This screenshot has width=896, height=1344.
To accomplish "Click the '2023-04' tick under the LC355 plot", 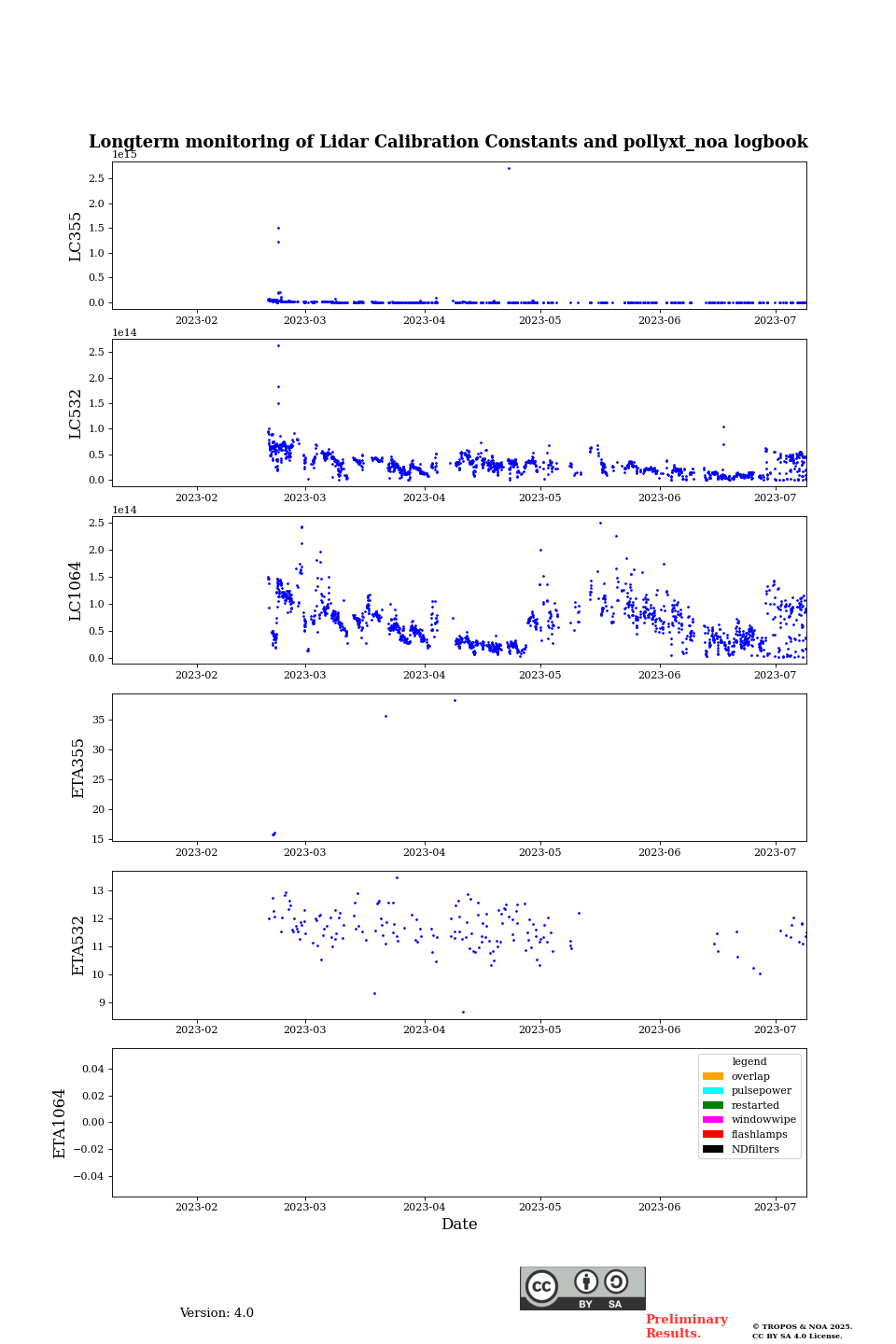I will [424, 320].
